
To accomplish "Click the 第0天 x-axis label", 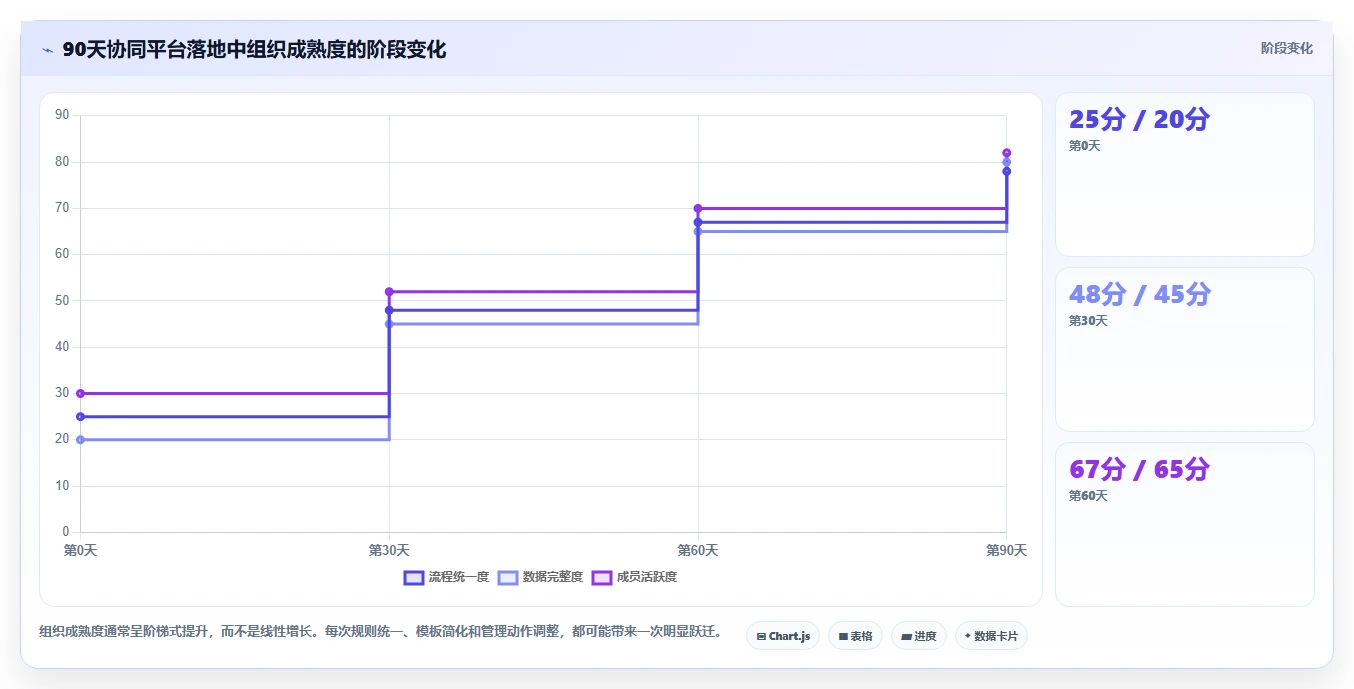I will (x=80, y=550).
